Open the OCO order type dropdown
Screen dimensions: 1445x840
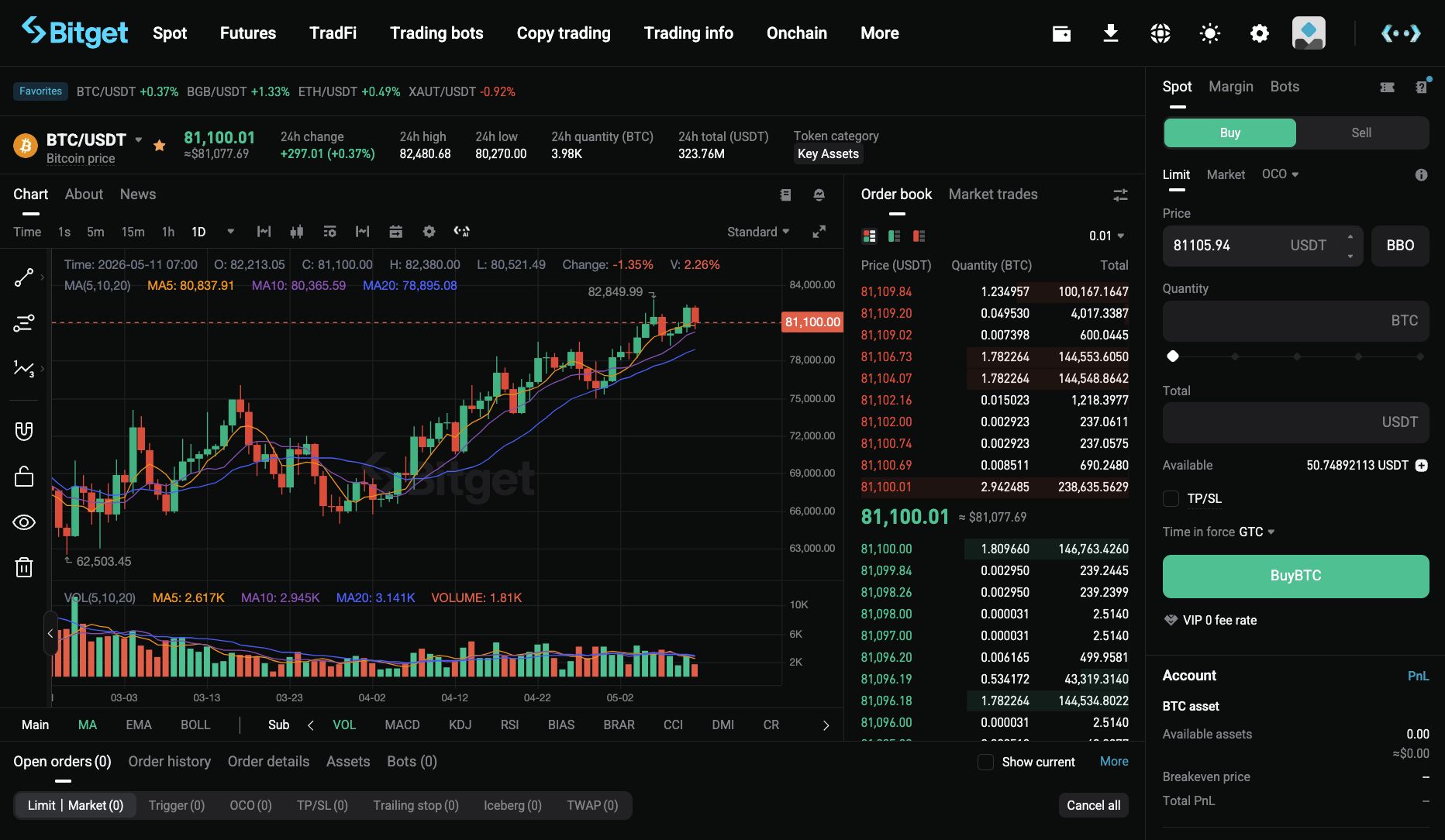point(1280,174)
